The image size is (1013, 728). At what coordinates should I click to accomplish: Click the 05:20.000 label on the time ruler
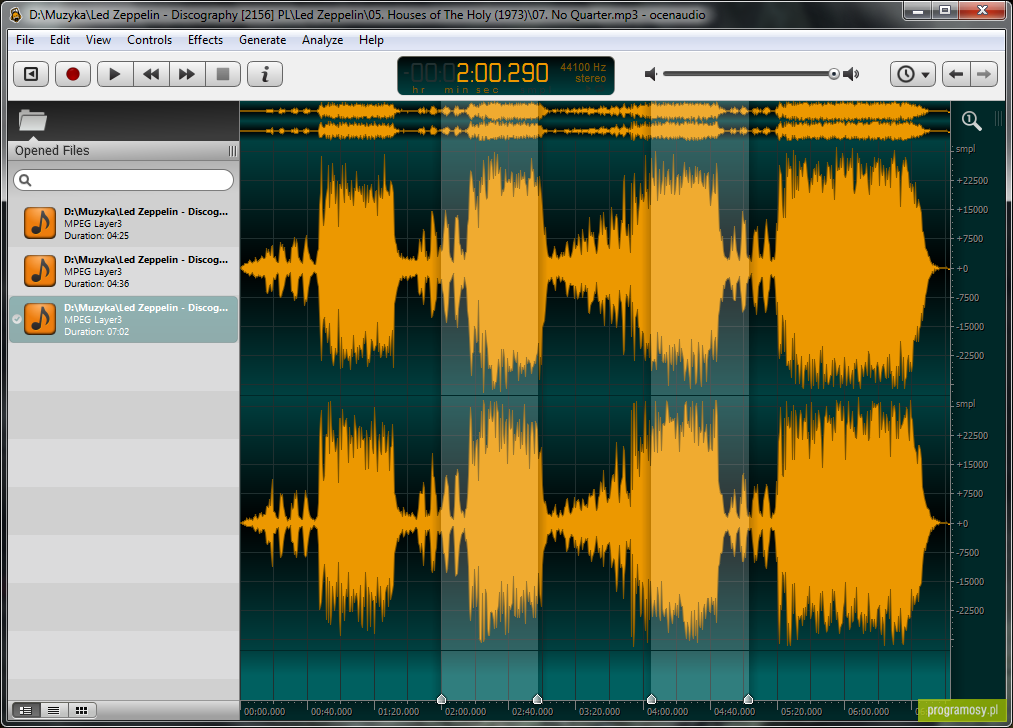tap(801, 712)
